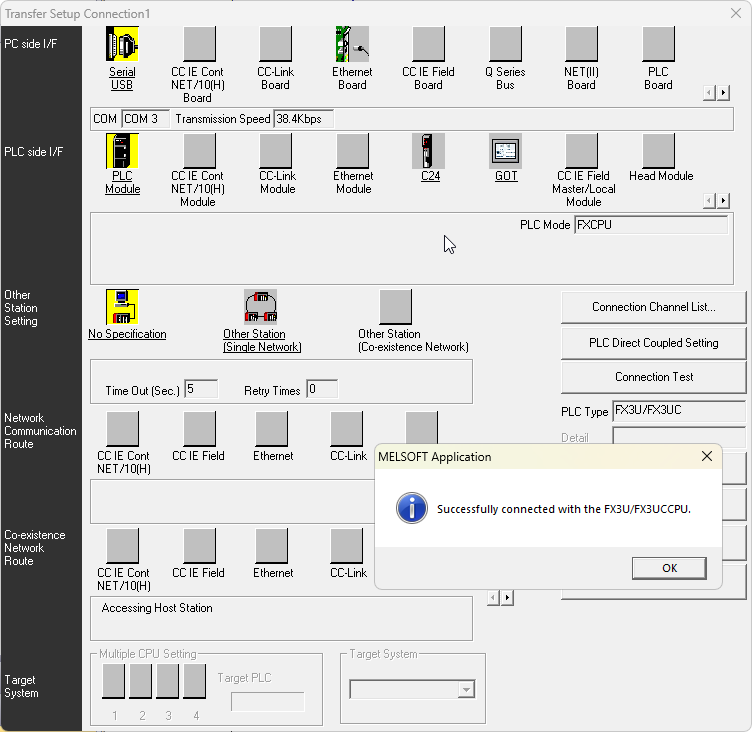
Task: Run the Connection Test
Action: [x=653, y=377]
